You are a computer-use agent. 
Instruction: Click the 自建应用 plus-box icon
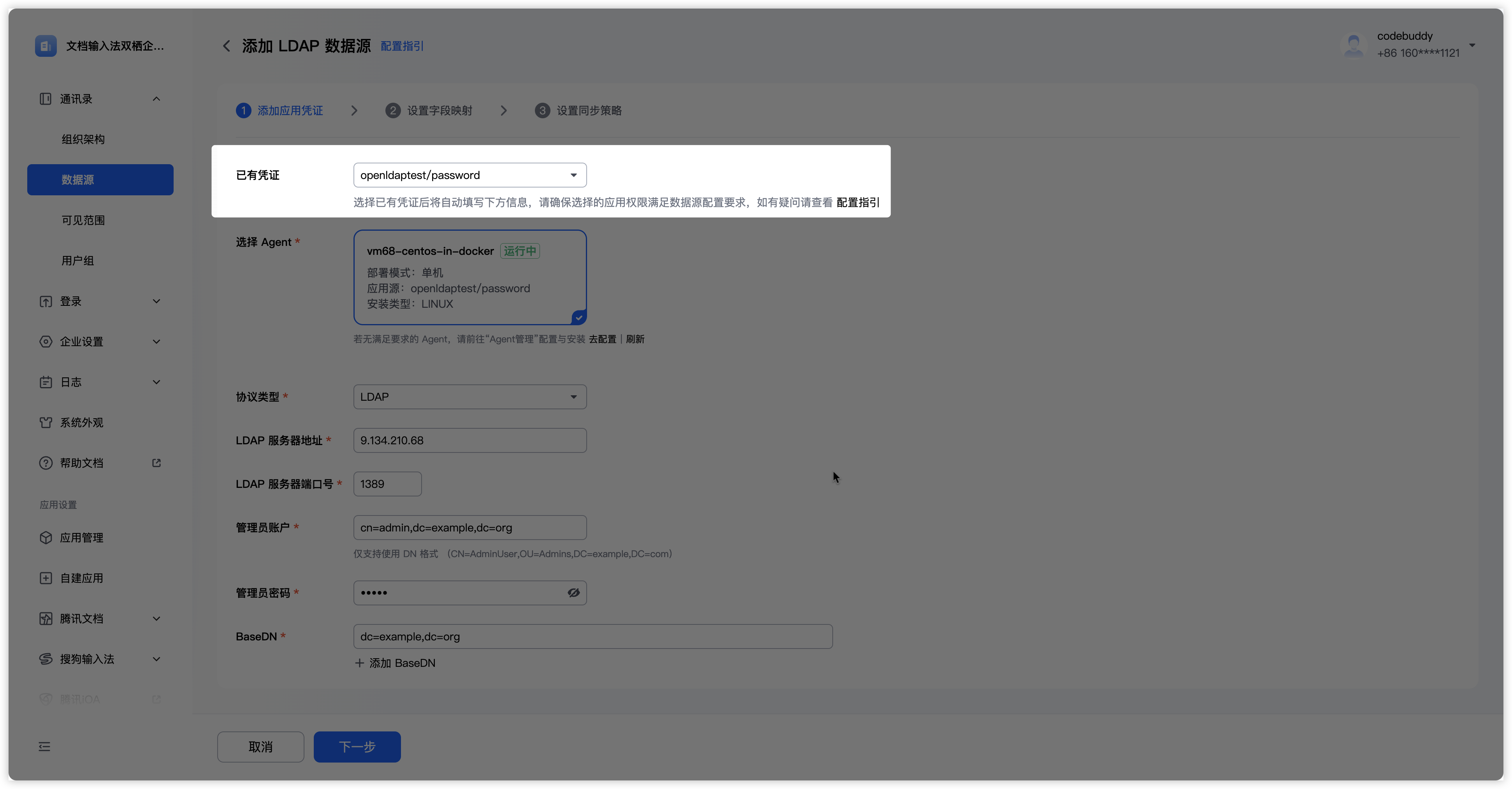click(45, 578)
